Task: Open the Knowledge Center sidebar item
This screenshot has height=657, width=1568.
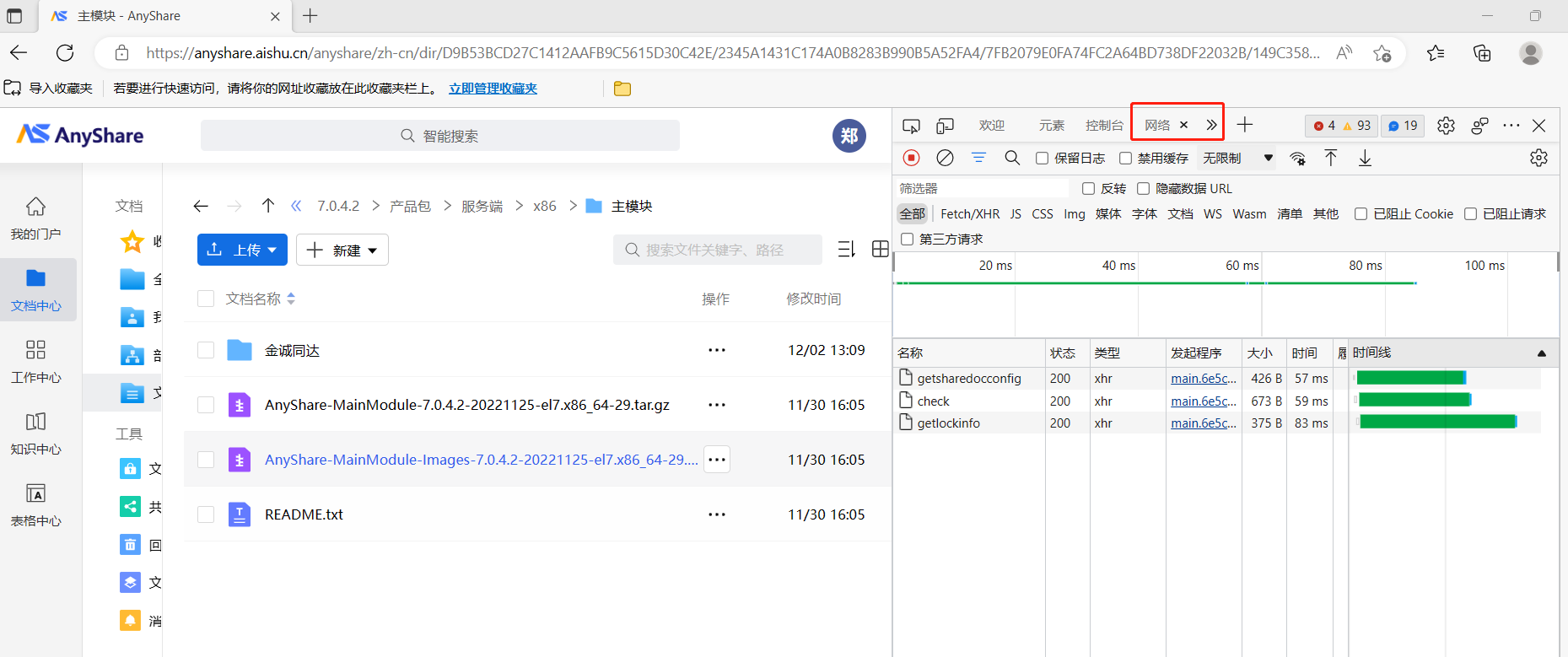Action: coord(35,434)
